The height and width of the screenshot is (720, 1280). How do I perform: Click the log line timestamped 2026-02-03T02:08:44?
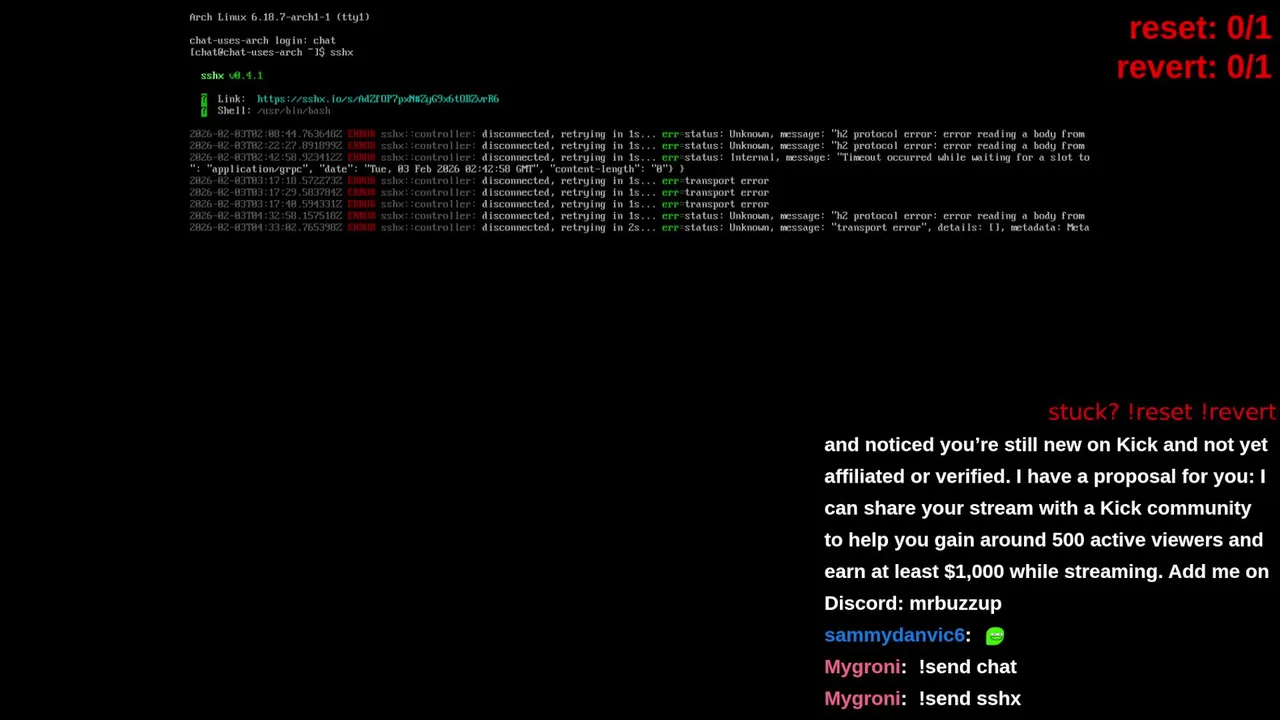coord(637,134)
